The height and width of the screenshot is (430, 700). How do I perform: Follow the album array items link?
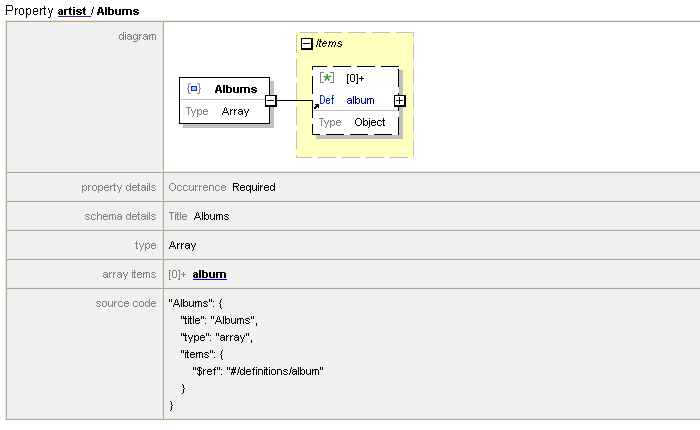(209, 274)
